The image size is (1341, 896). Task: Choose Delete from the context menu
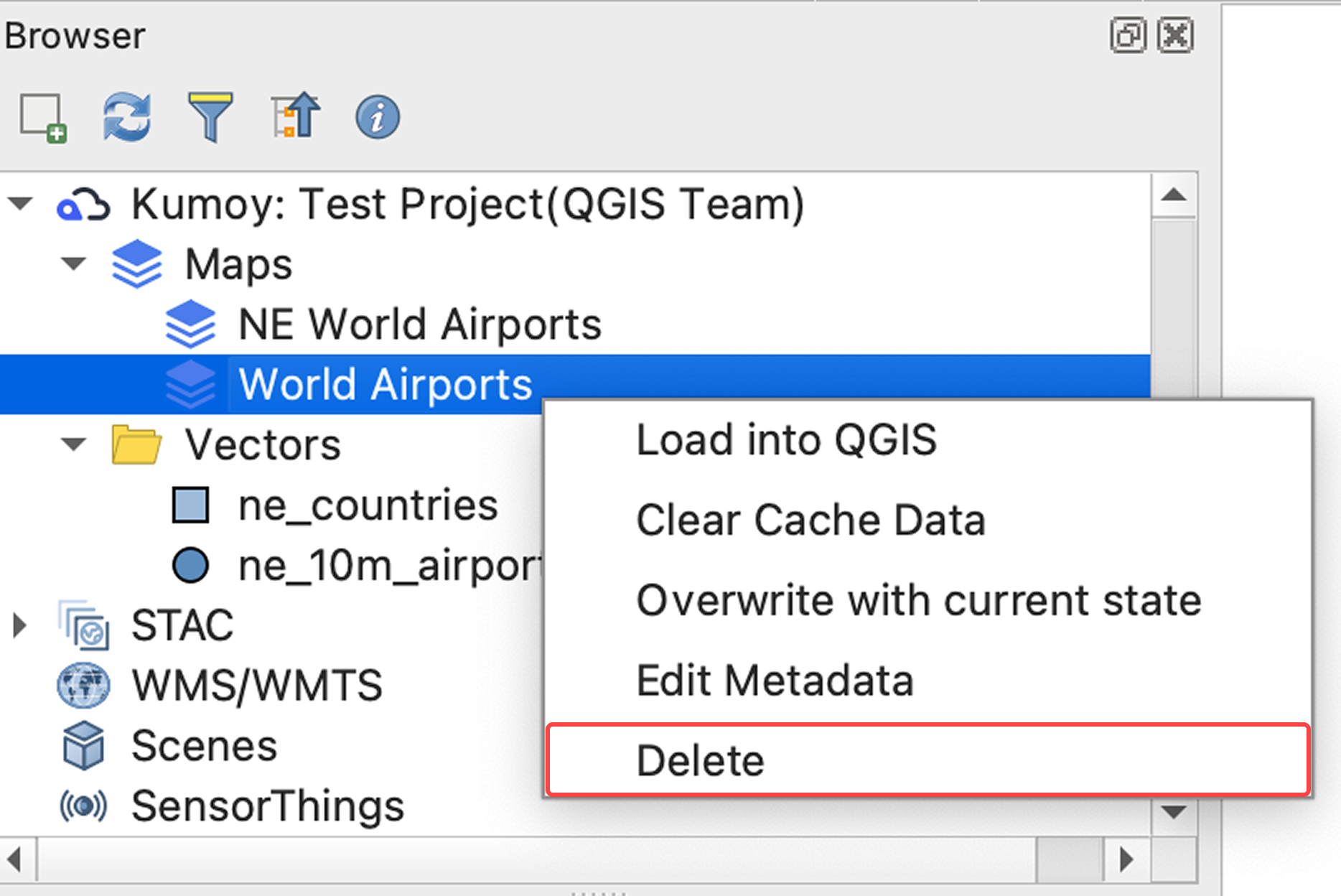point(701,760)
